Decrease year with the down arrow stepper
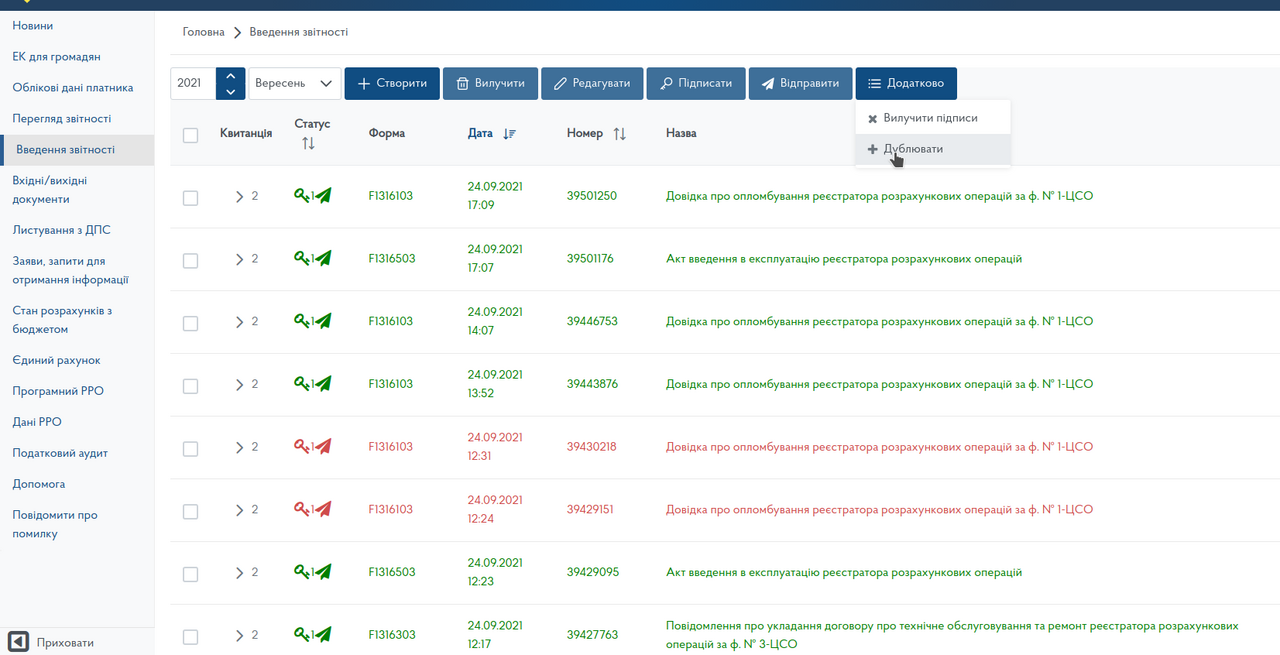The width and height of the screenshot is (1280, 655). (230, 92)
